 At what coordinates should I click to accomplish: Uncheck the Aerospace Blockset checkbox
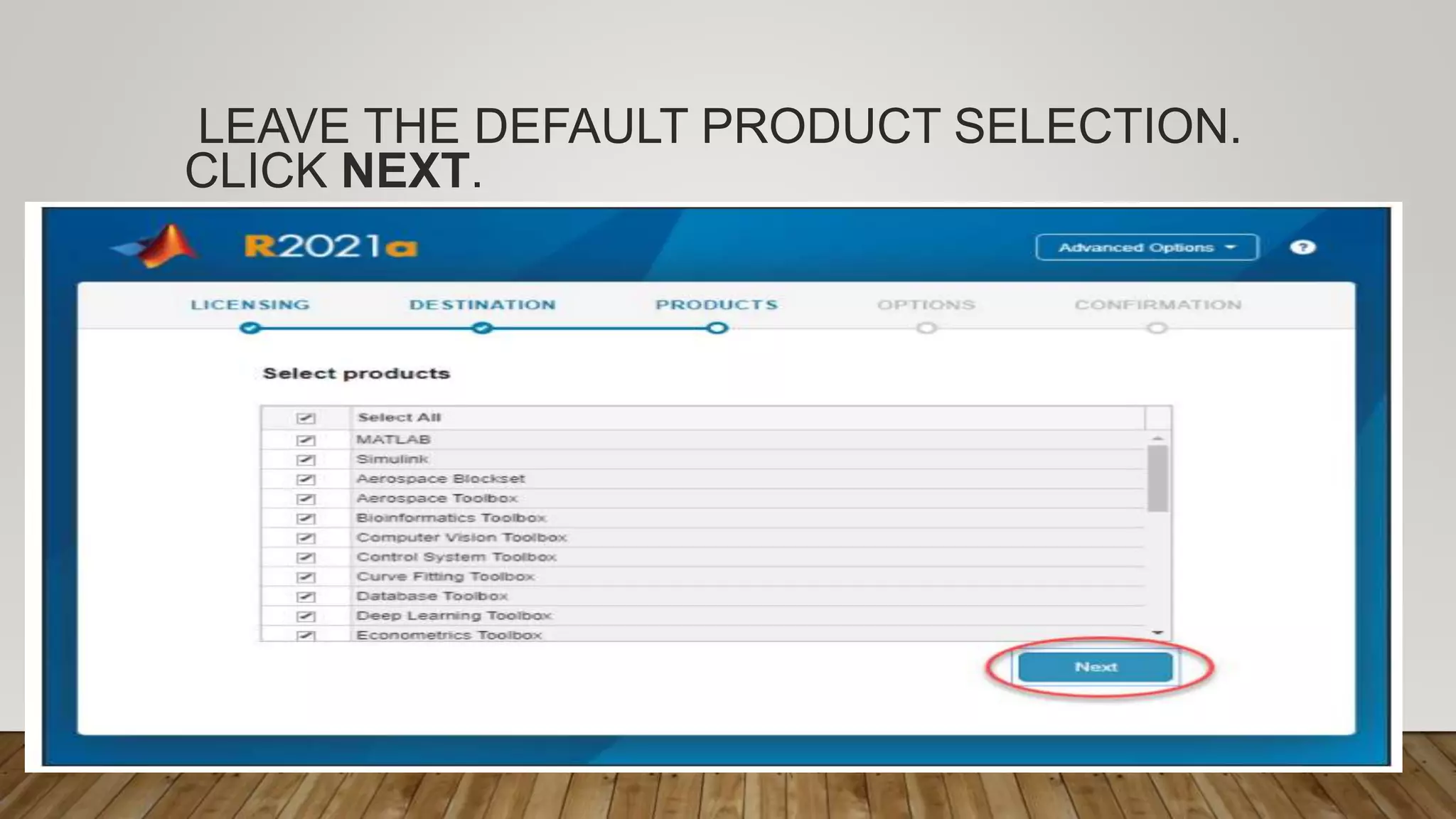pyautogui.click(x=306, y=479)
